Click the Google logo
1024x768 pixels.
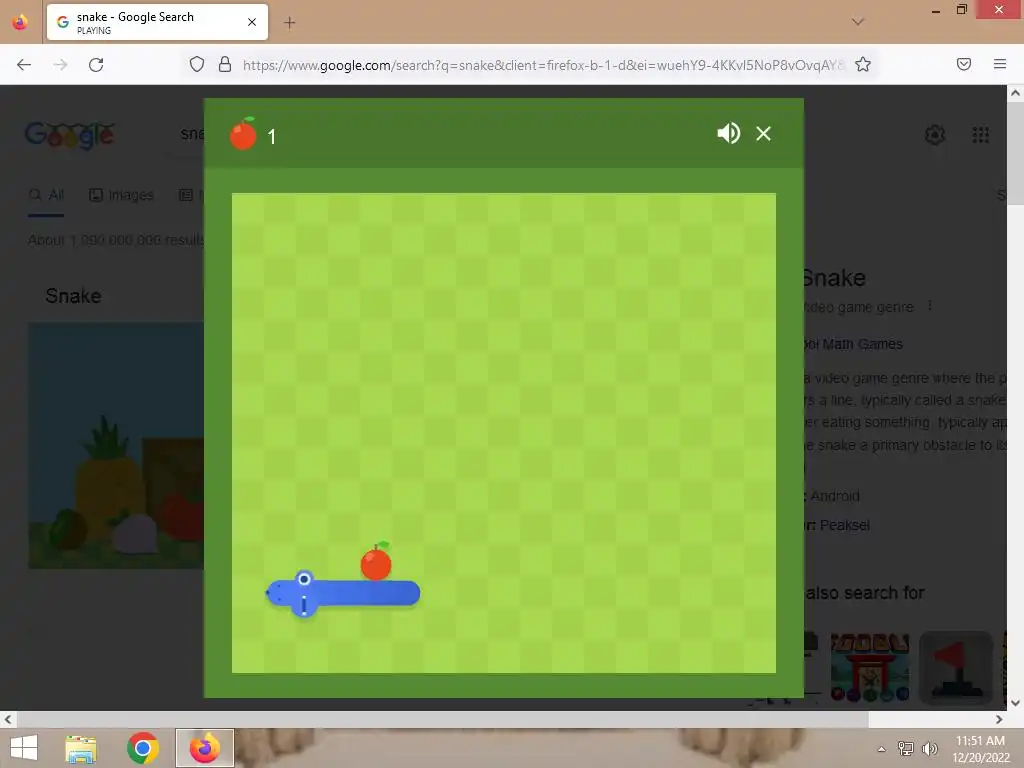coord(69,136)
